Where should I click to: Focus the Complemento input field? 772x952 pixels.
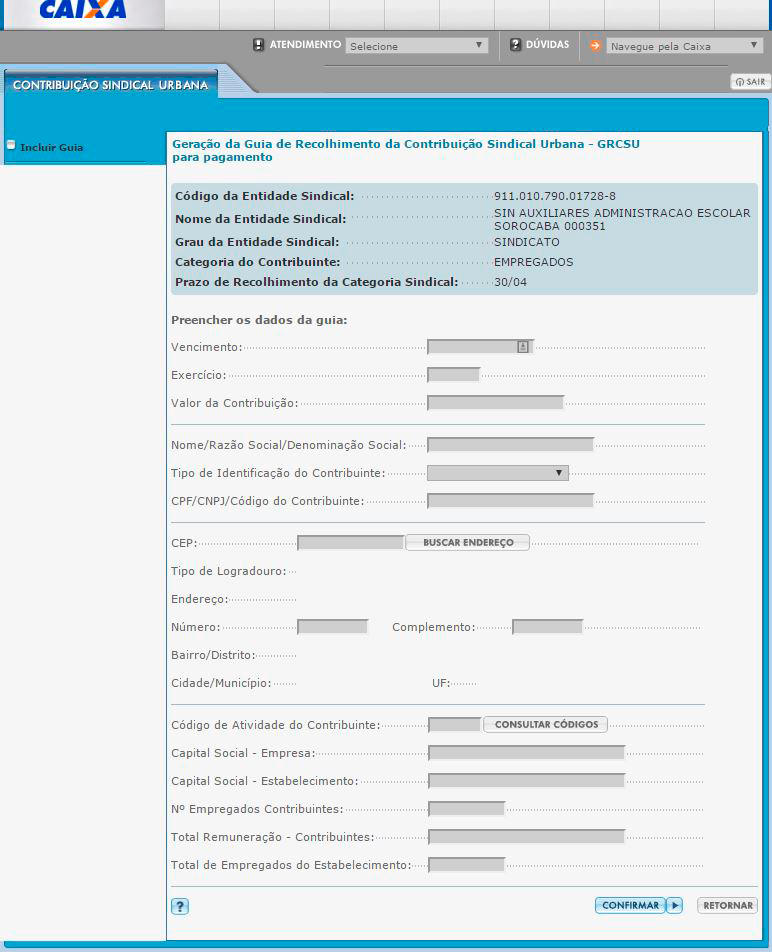[x=547, y=627]
